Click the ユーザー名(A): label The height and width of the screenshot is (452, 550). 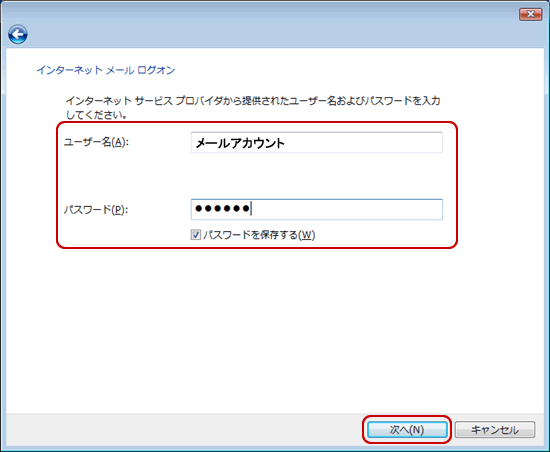96,142
